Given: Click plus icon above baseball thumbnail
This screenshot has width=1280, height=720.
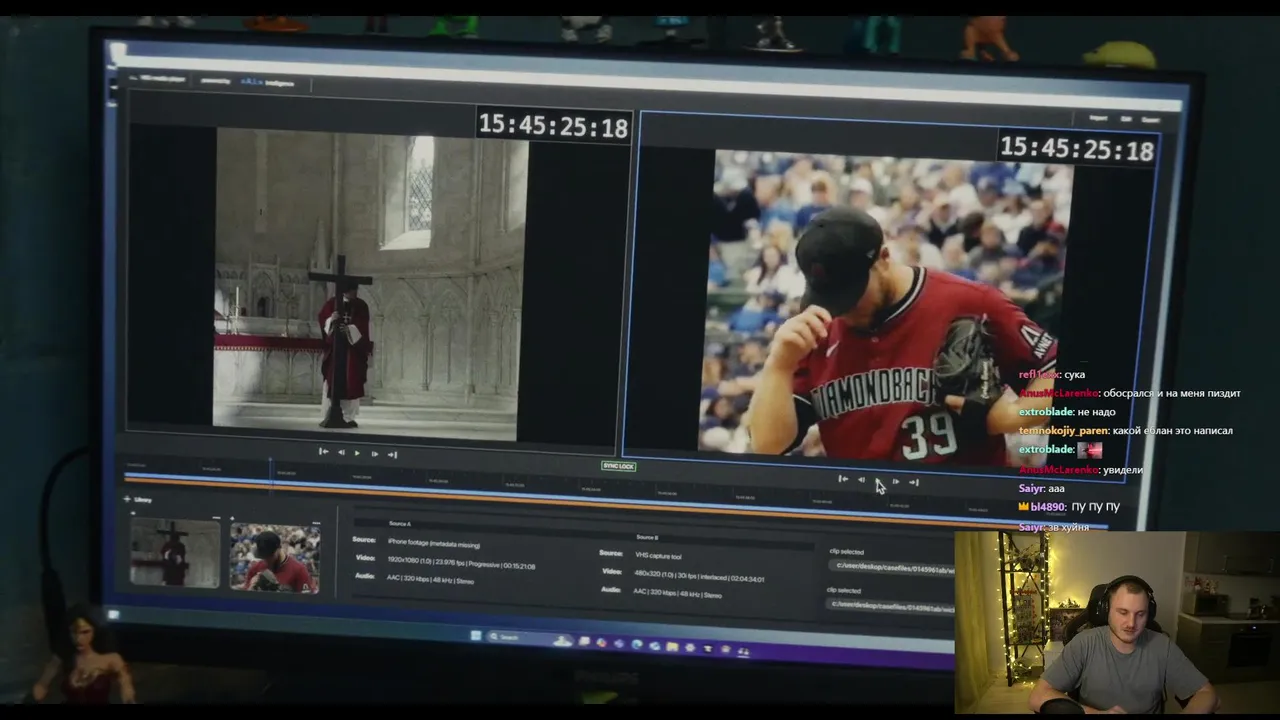Looking at the screenshot, I should [232, 518].
